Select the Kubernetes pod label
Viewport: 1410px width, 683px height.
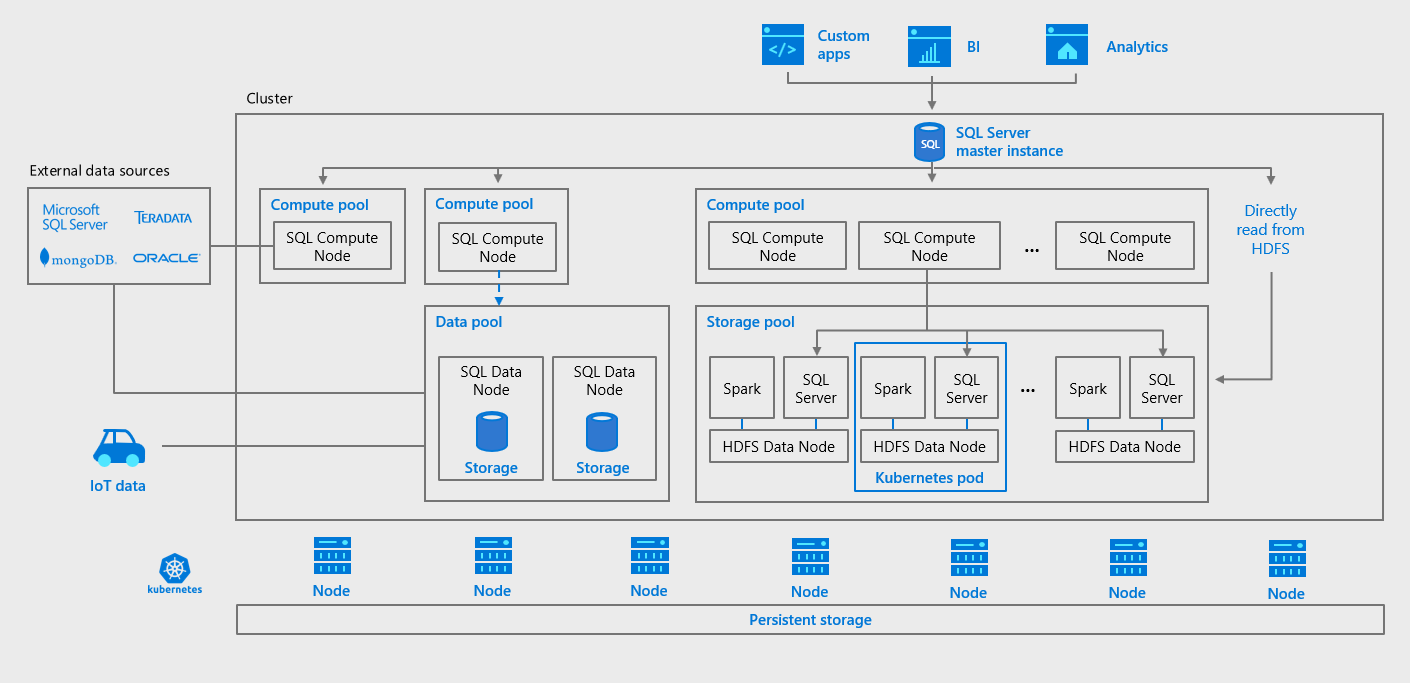click(929, 478)
